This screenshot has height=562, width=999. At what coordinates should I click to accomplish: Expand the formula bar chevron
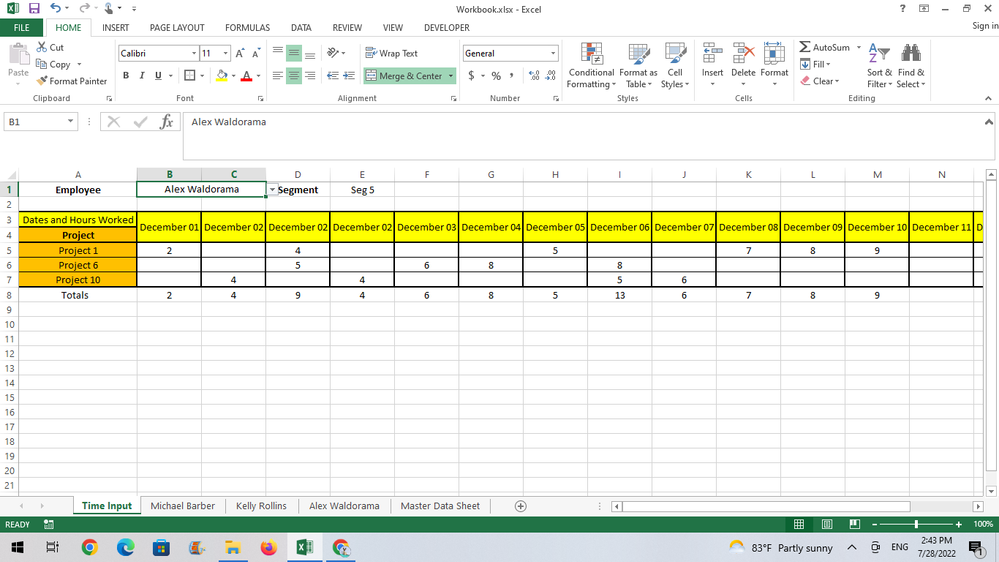pos(988,122)
